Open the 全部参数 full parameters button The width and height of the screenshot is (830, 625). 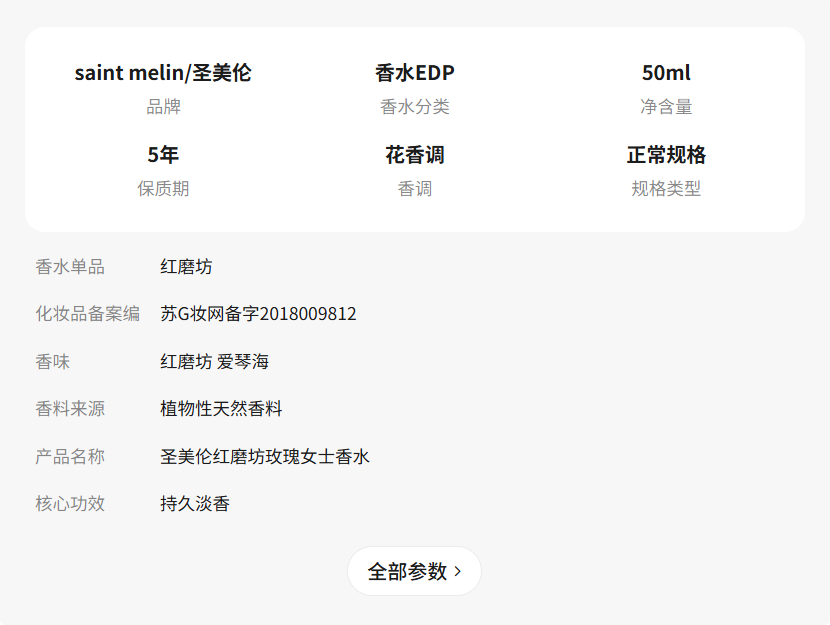(x=414, y=571)
